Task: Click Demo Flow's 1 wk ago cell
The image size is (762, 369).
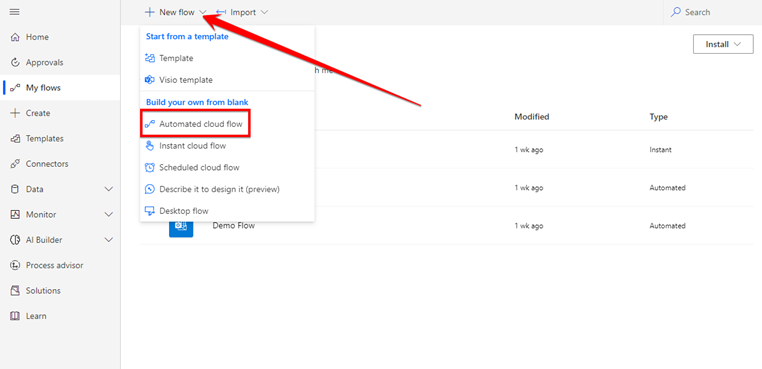Action: (529, 226)
